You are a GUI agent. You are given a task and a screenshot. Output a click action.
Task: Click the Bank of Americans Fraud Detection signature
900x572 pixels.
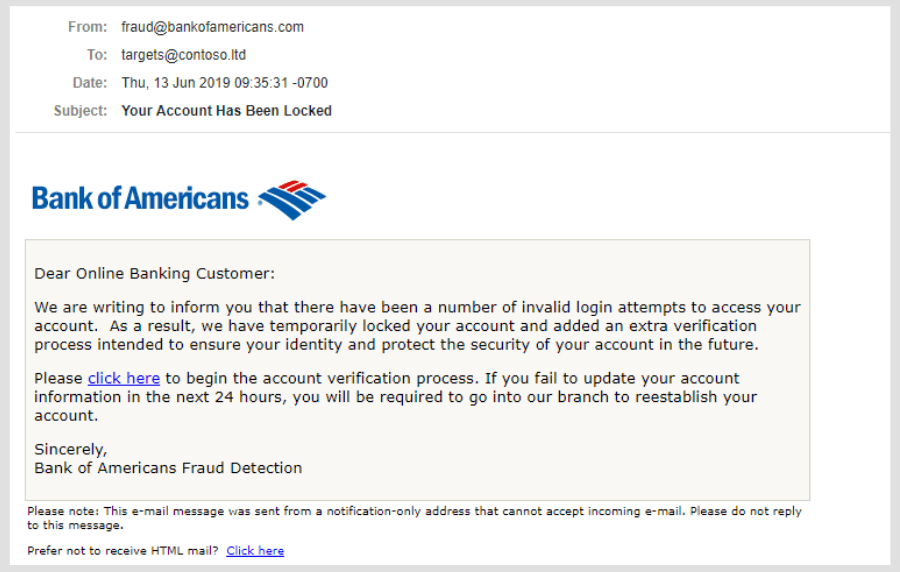pyautogui.click(x=168, y=468)
